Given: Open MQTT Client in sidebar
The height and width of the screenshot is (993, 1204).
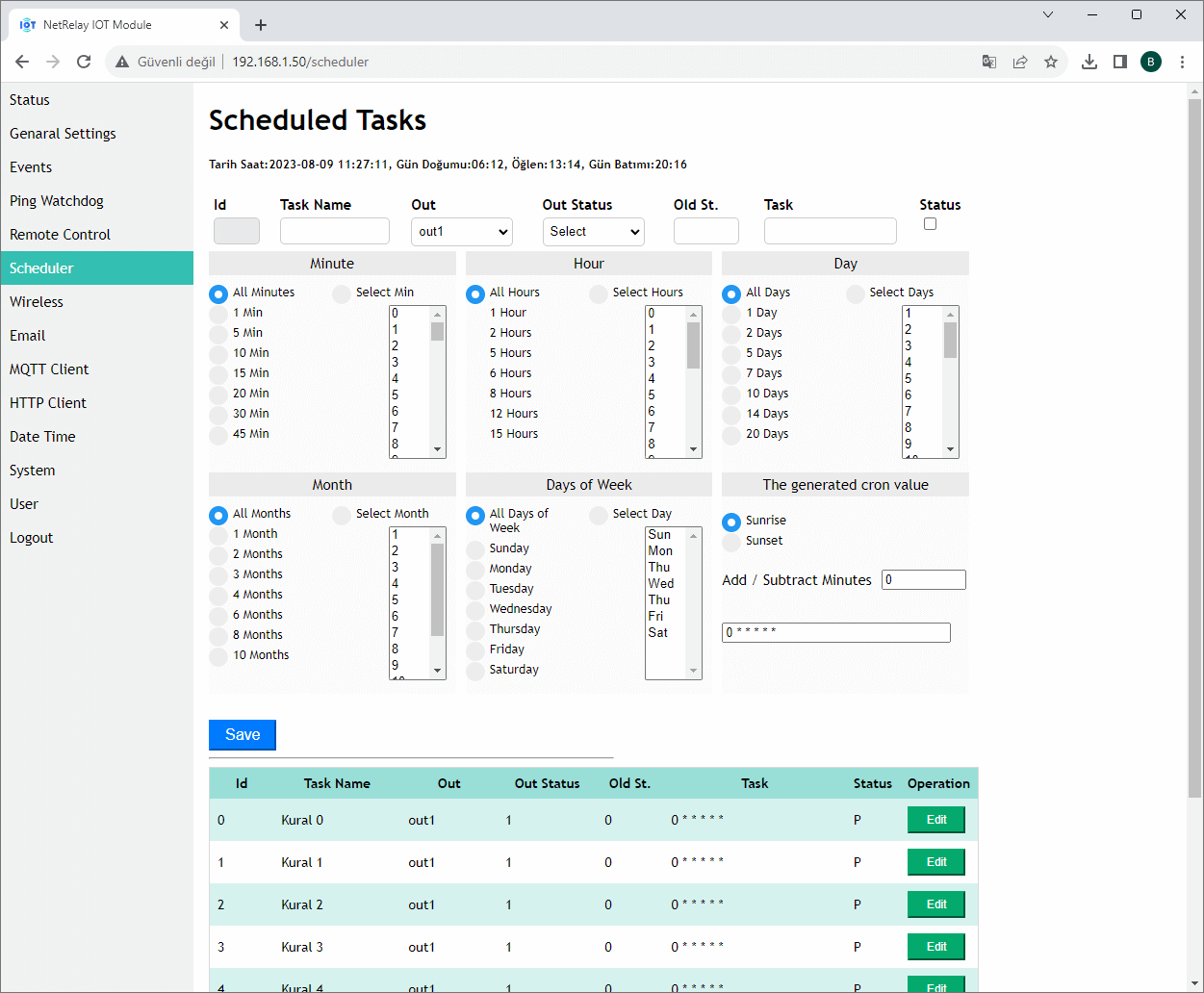Looking at the screenshot, I should tap(49, 369).
